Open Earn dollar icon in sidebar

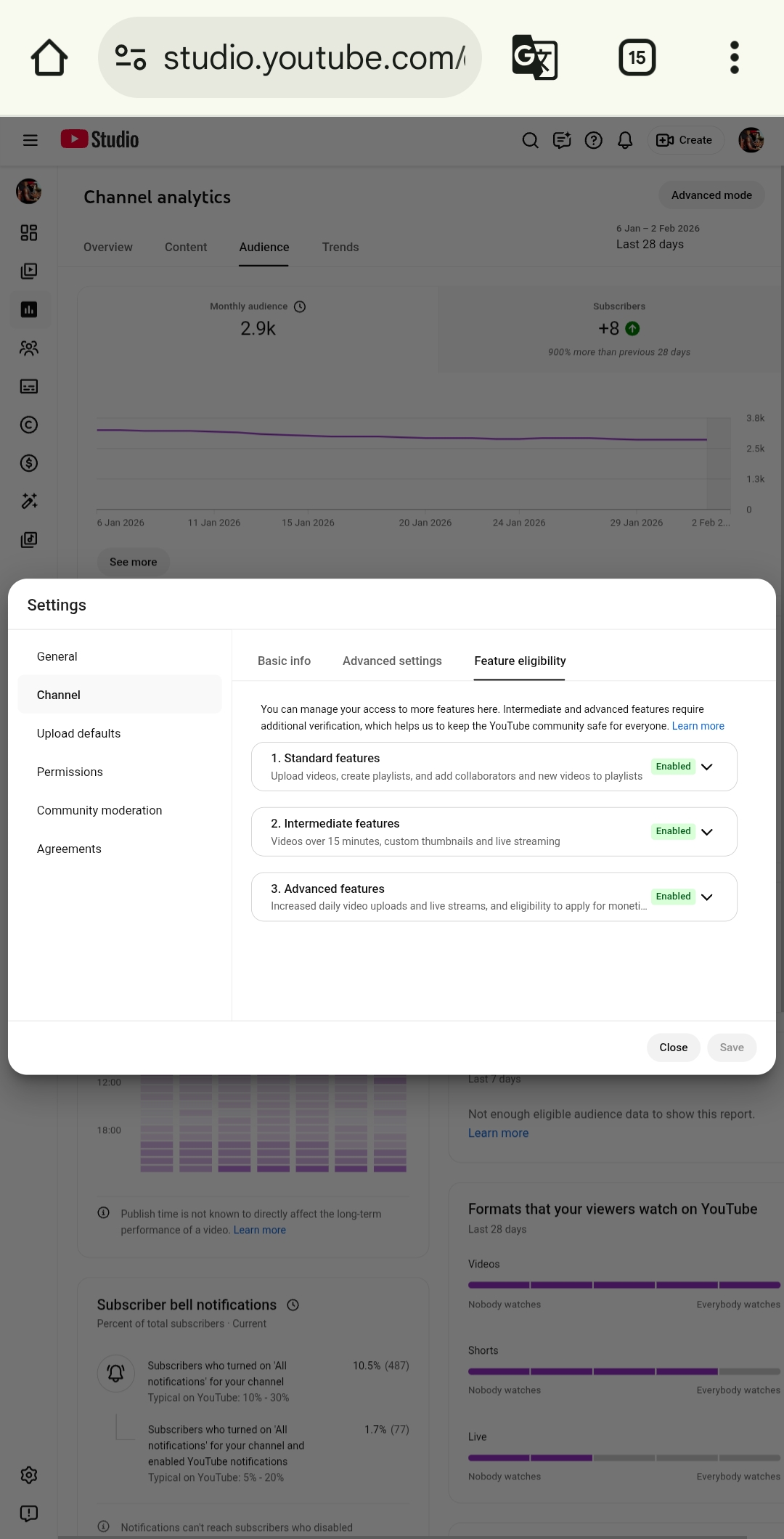[x=29, y=463]
